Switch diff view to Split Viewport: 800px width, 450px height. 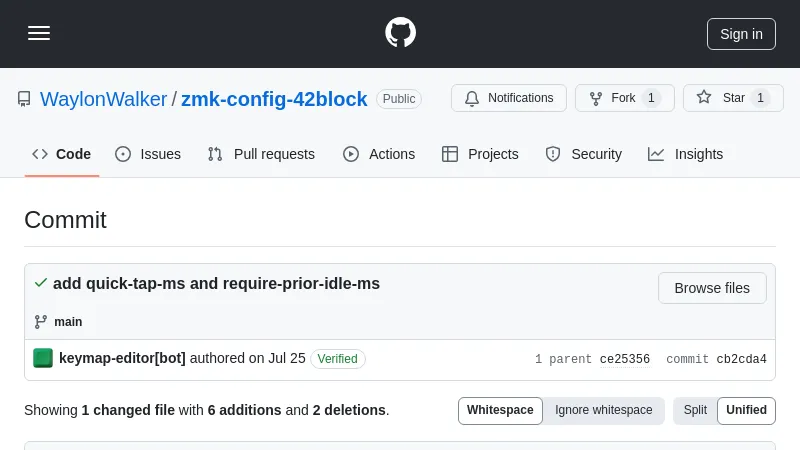coord(695,410)
